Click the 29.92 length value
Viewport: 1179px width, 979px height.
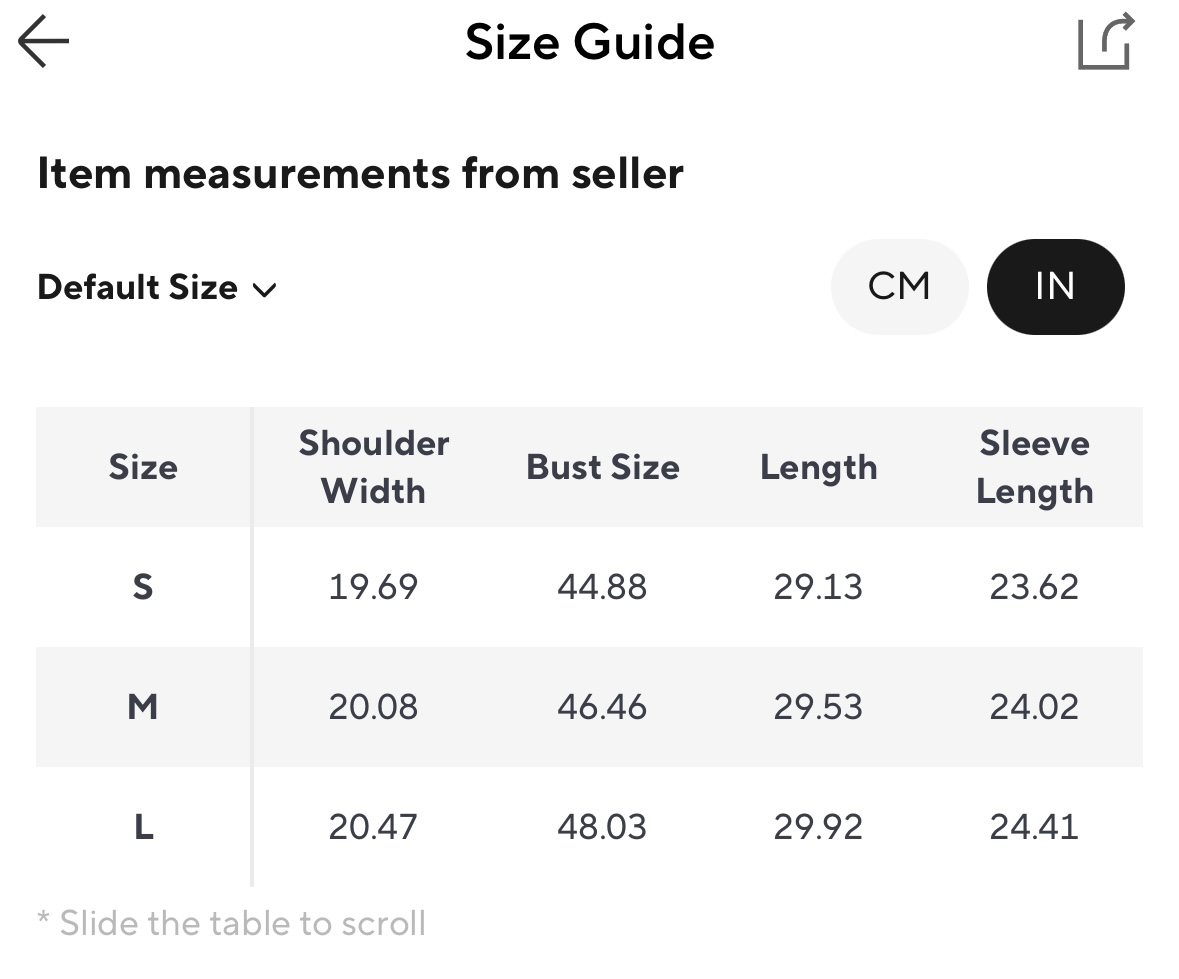point(818,827)
